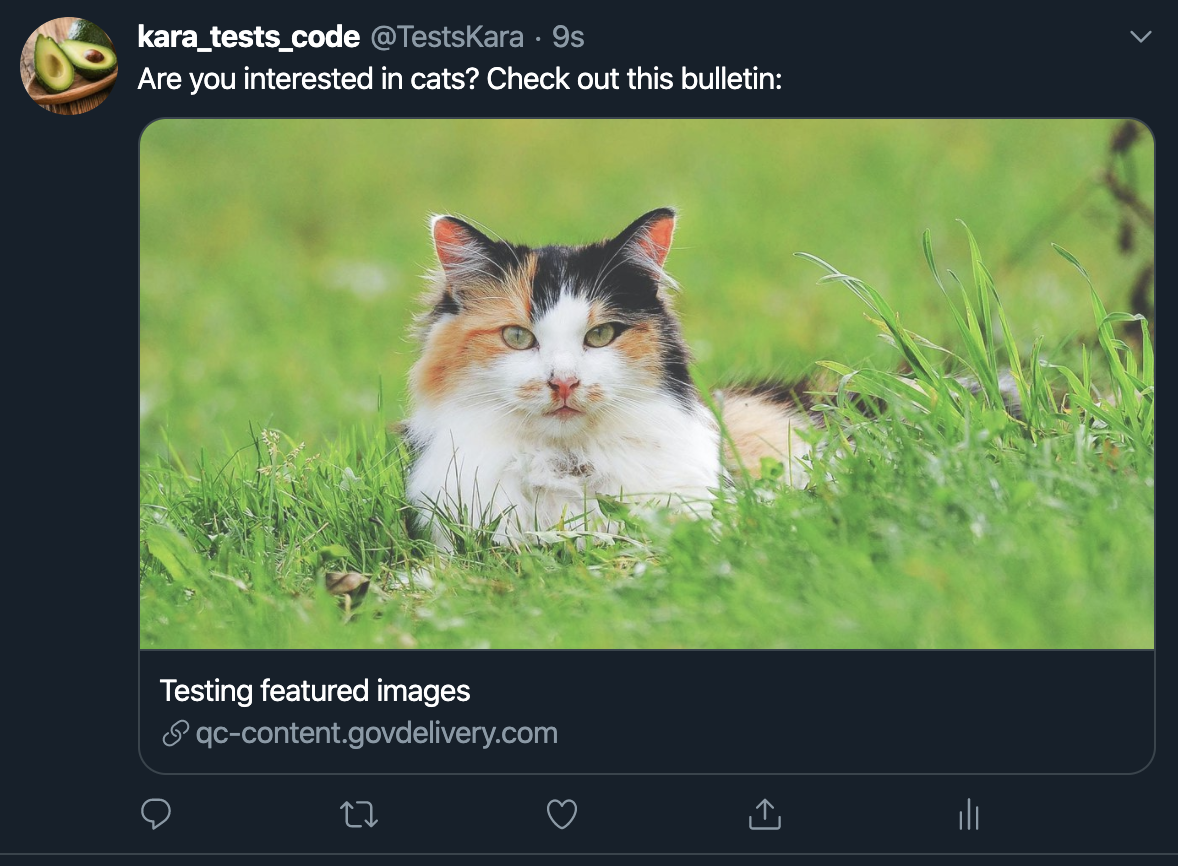Image resolution: width=1178 pixels, height=866 pixels.
Task: Open kara_tests_code's avocado profile picture
Action: 69,65
